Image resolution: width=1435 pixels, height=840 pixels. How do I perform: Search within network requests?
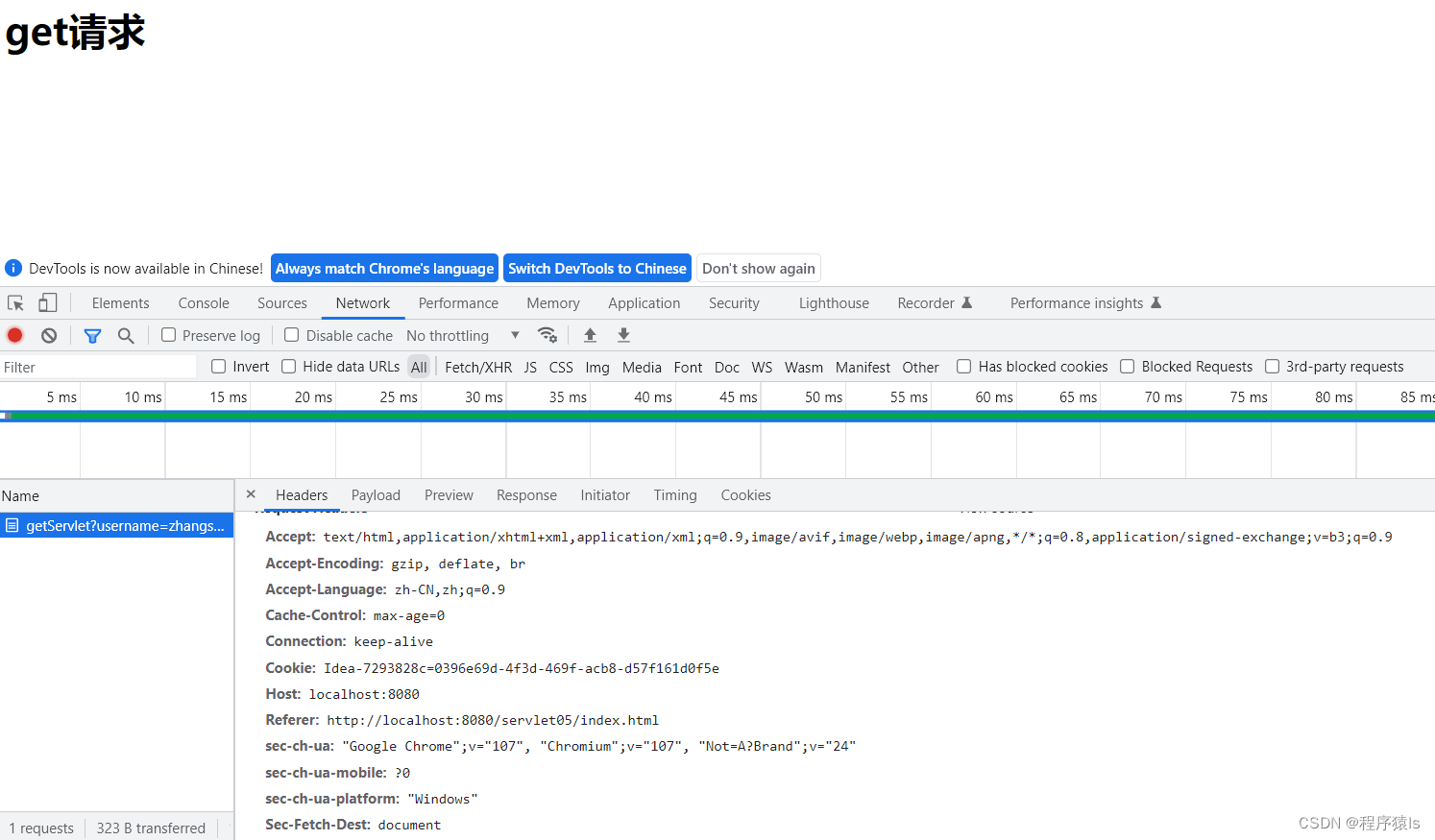126,335
